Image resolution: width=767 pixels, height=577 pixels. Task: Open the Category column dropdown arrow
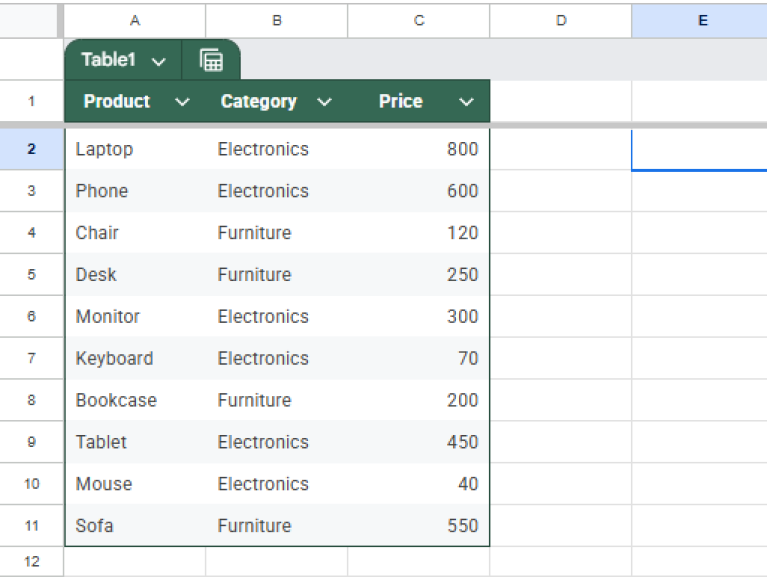point(324,102)
